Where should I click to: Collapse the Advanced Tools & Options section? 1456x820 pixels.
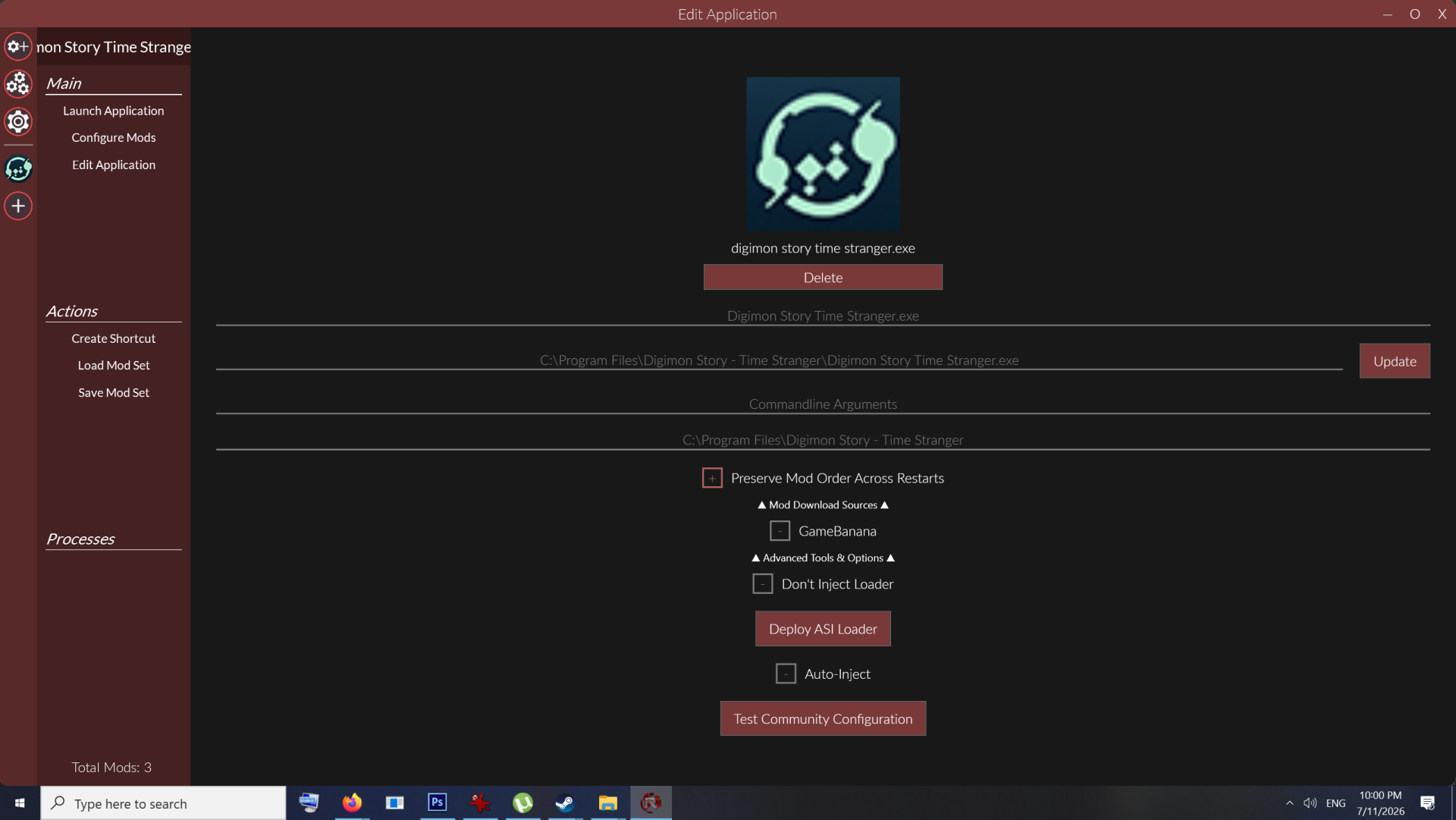coord(823,558)
